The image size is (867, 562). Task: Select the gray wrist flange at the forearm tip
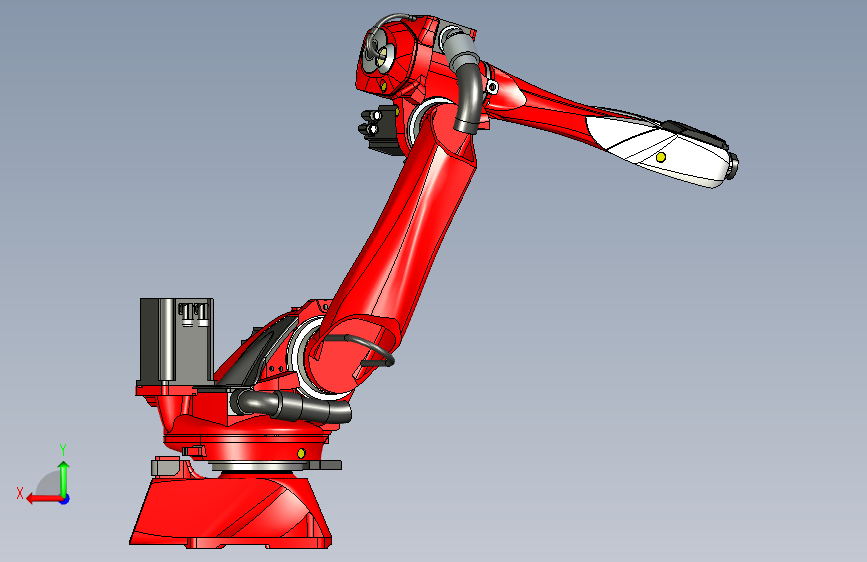(733, 167)
